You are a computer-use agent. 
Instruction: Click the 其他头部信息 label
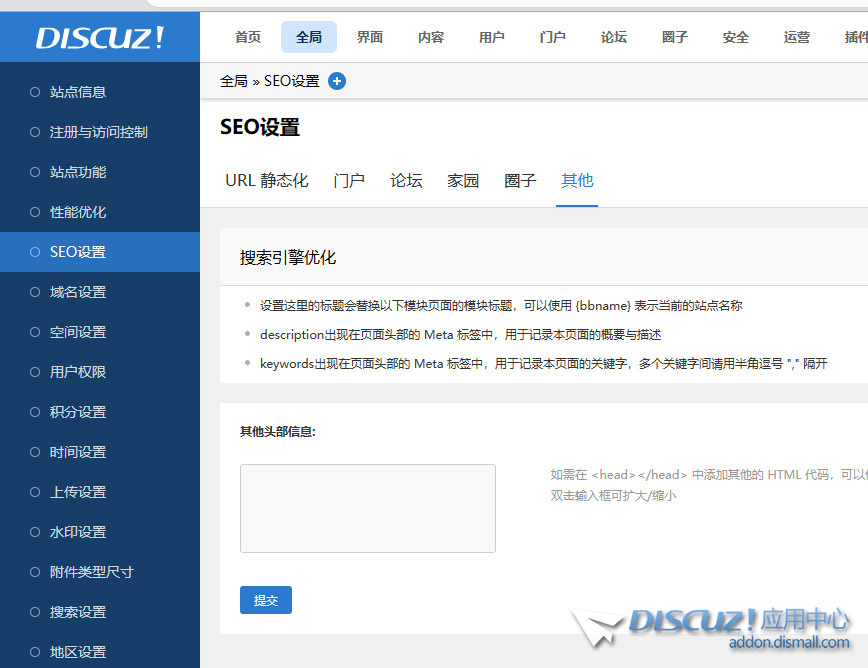click(x=277, y=432)
